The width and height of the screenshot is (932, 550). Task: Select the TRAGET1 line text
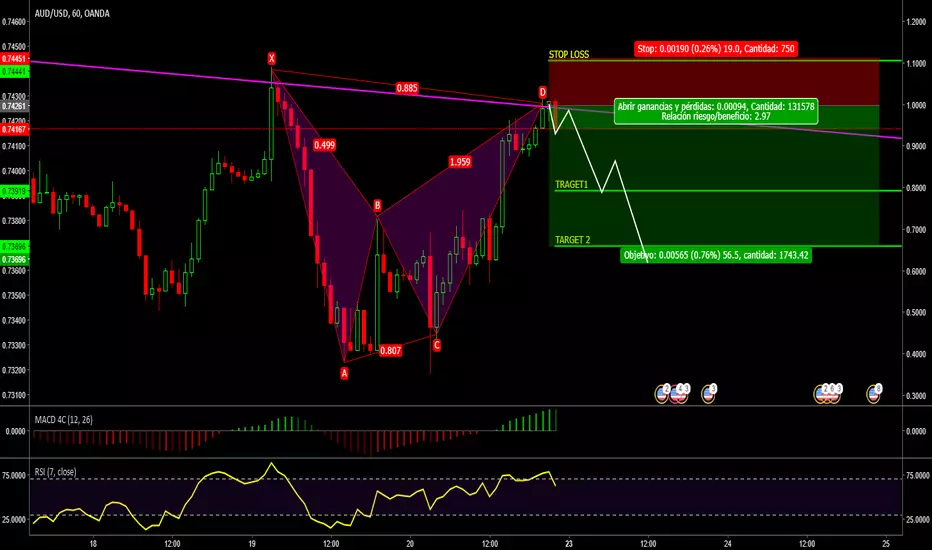click(571, 185)
